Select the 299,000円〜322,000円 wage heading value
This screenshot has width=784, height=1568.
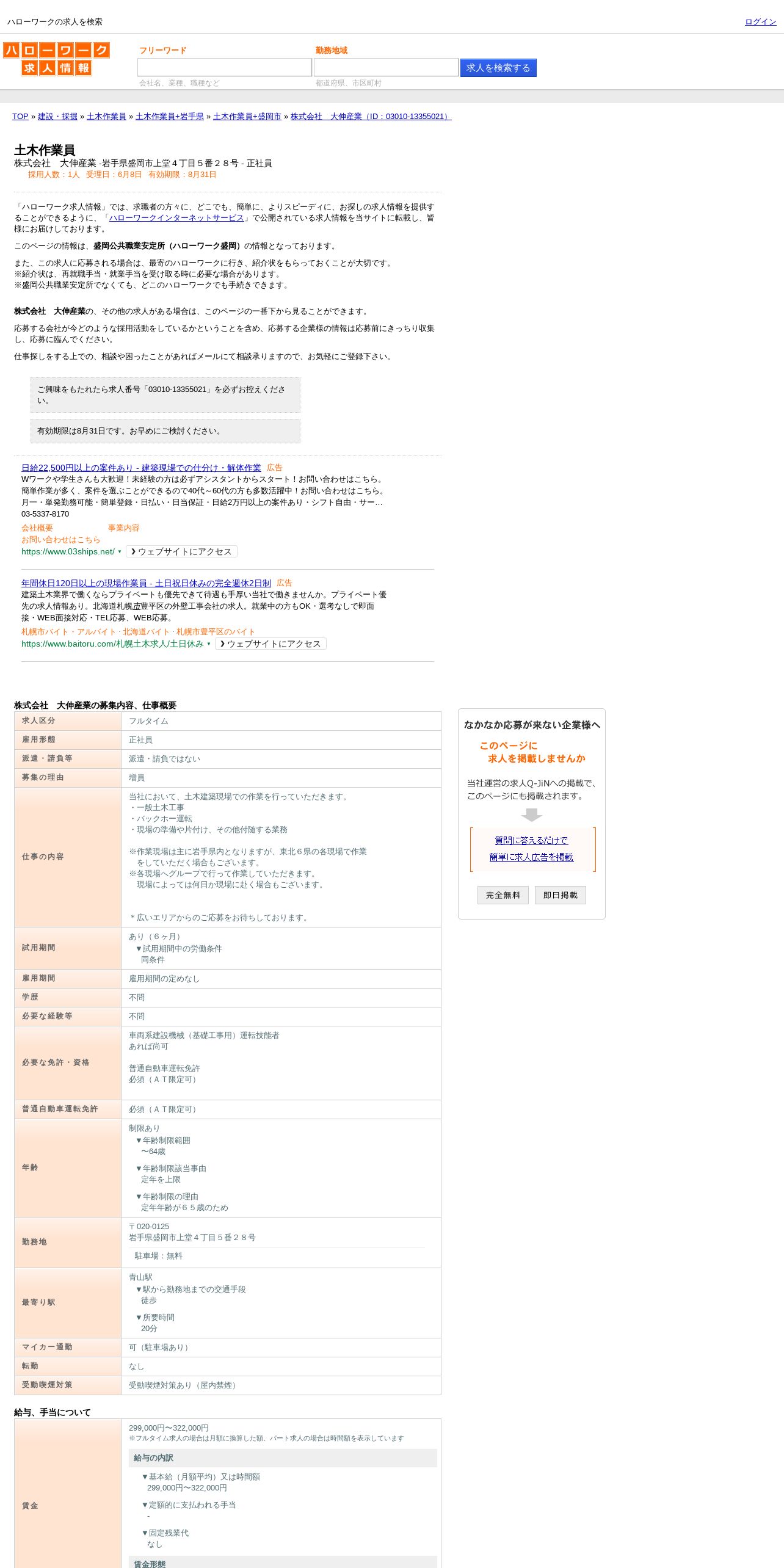coord(169,1428)
